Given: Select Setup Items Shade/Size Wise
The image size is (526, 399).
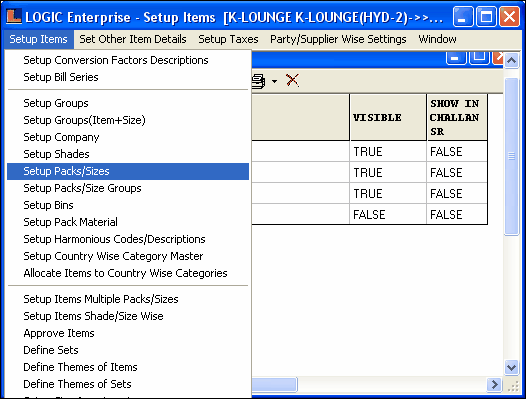Looking at the screenshot, I should click(128, 316).
